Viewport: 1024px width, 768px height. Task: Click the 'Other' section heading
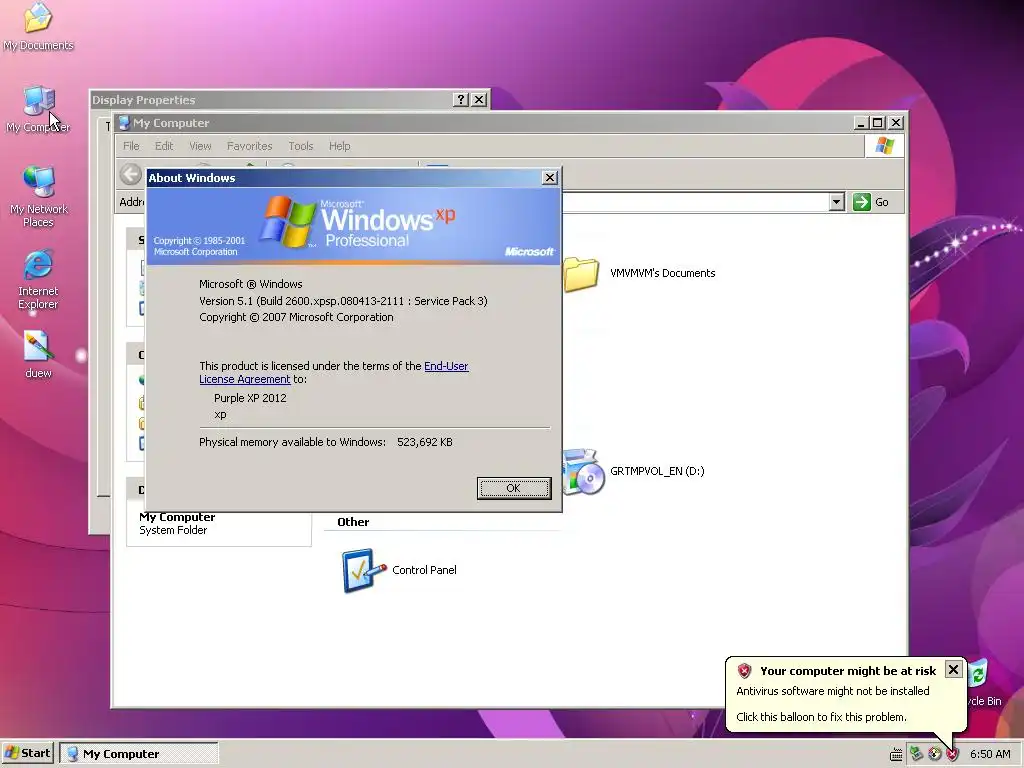pyautogui.click(x=353, y=522)
